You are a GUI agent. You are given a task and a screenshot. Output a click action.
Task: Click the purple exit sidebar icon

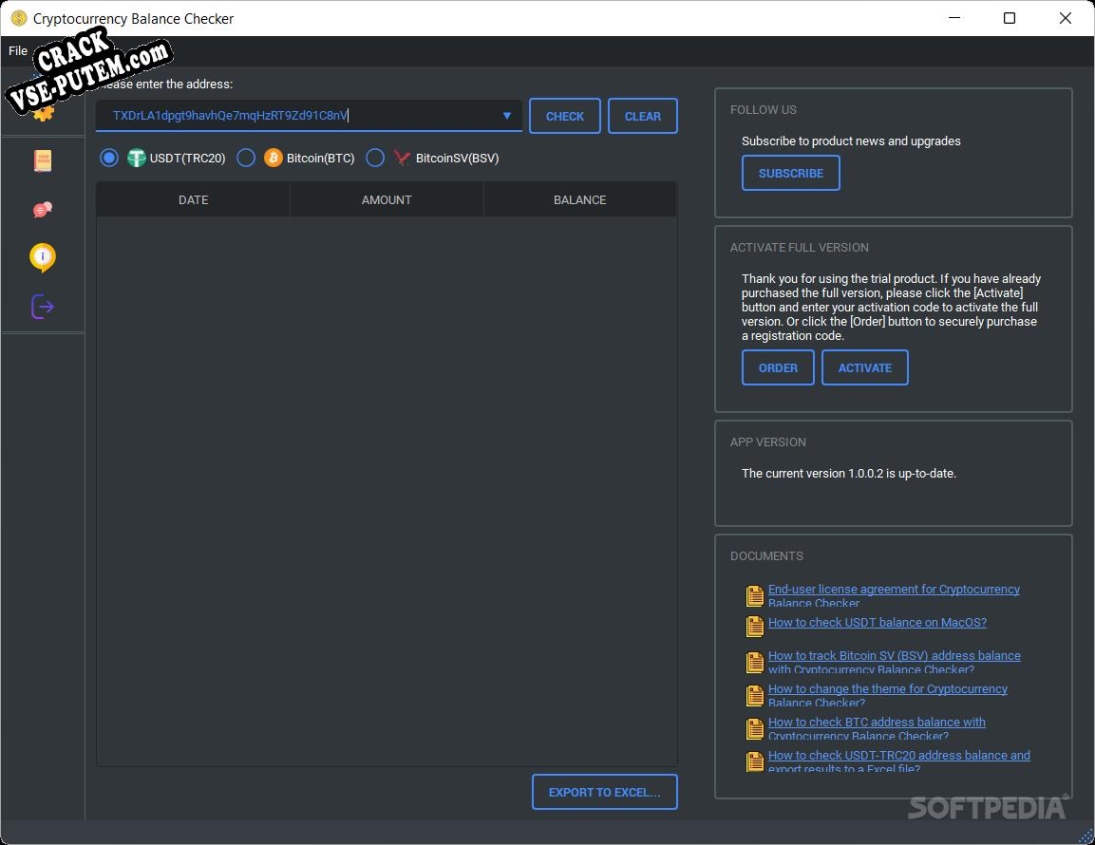tap(43, 306)
